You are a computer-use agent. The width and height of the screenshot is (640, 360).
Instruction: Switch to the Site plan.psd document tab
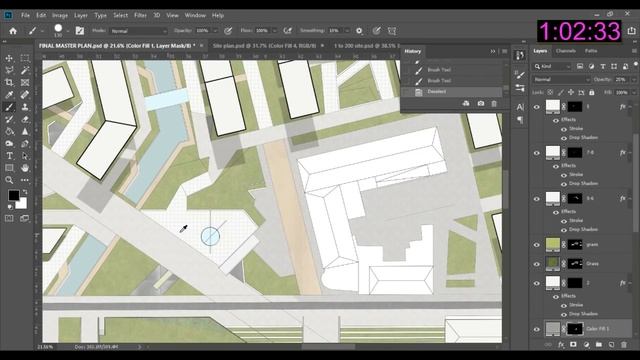click(264, 46)
